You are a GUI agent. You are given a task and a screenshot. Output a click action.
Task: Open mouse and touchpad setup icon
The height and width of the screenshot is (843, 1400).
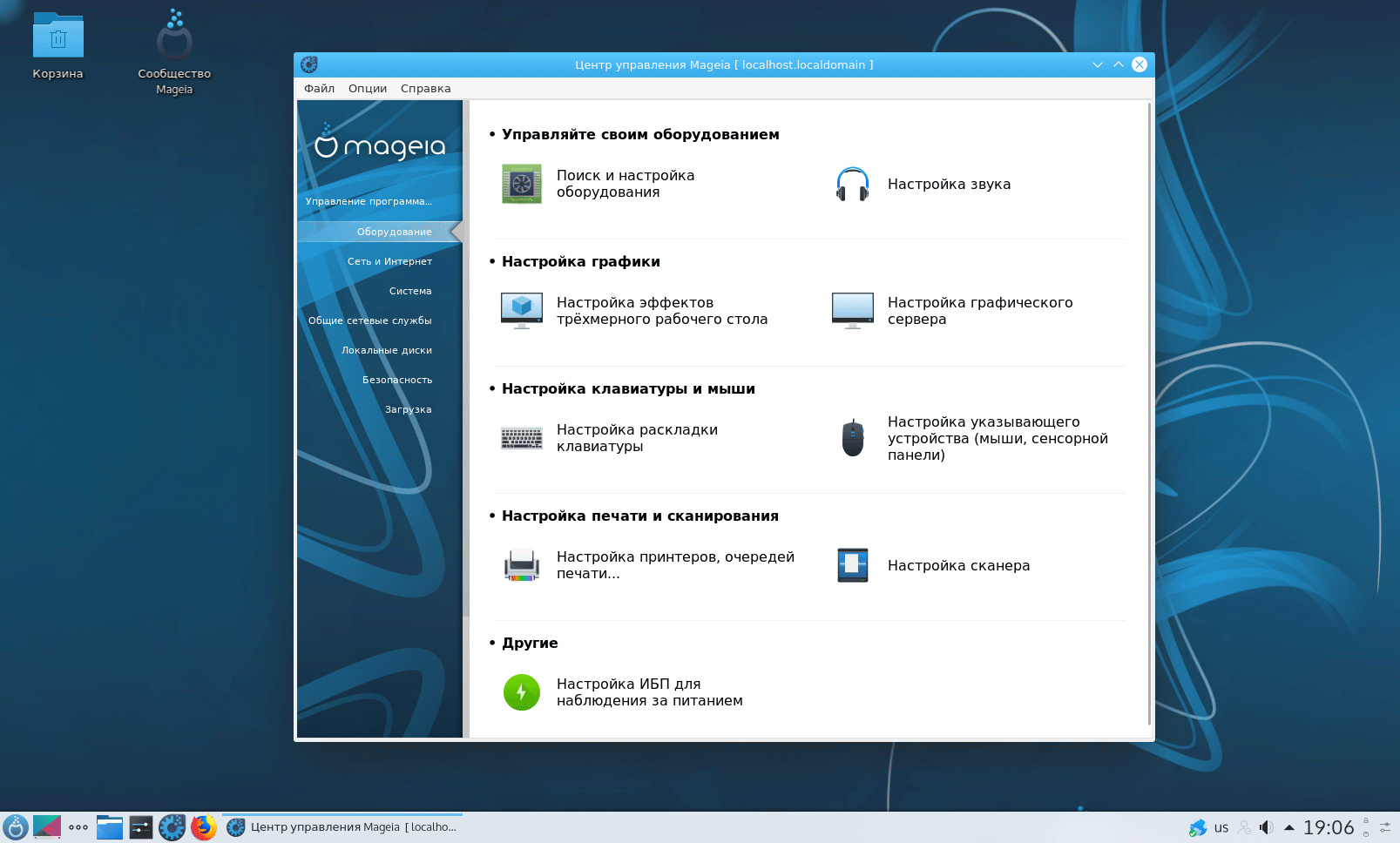(x=853, y=438)
